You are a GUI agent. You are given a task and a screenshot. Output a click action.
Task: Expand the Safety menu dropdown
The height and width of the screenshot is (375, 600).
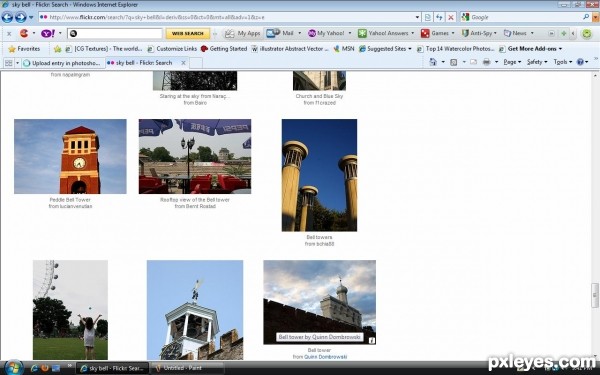537,62
